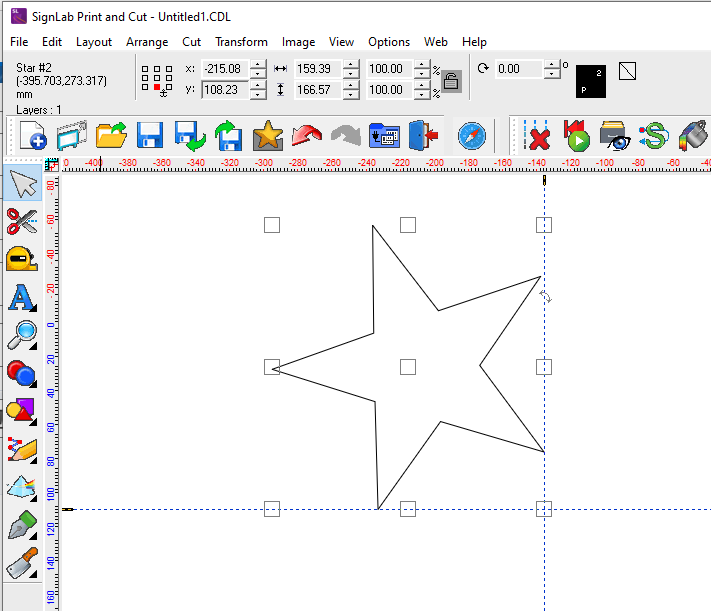This screenshot has width=711, height=611.
Task: Select the arrow Select tool
Action: [23, 184]
